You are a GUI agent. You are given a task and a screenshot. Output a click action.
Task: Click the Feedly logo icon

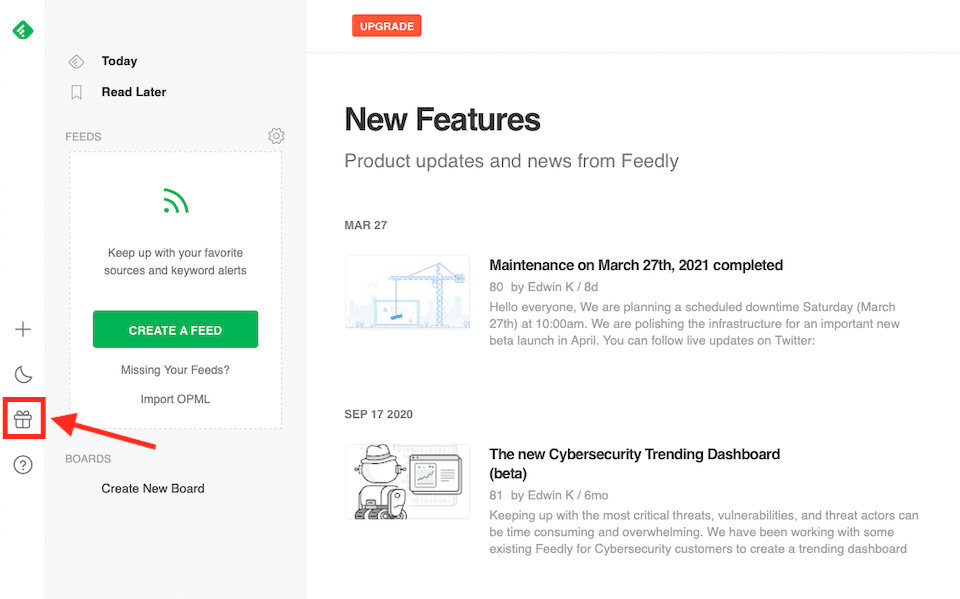tap(23, 31)
